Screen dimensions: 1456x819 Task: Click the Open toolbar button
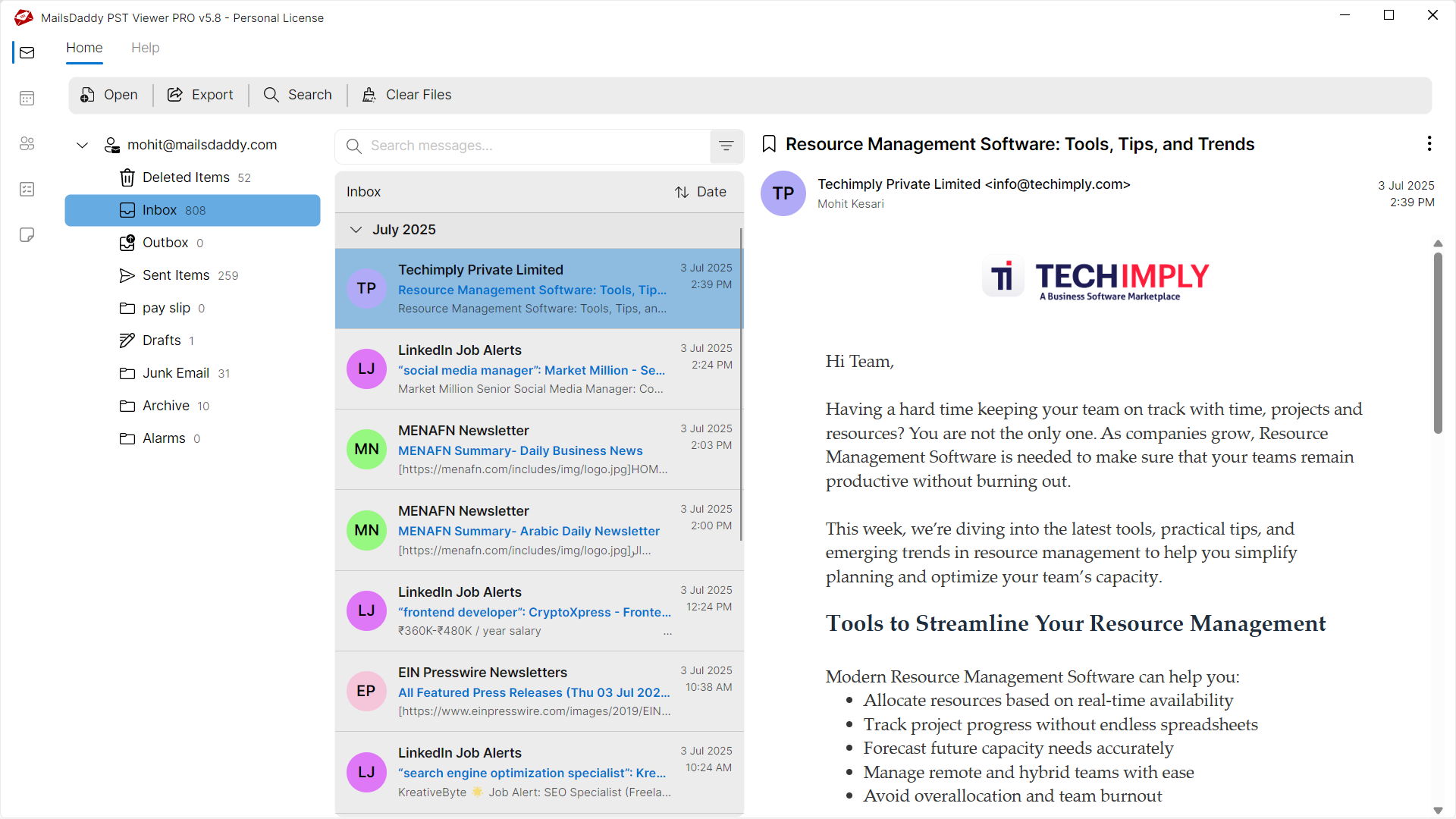(x=109, y=95)
